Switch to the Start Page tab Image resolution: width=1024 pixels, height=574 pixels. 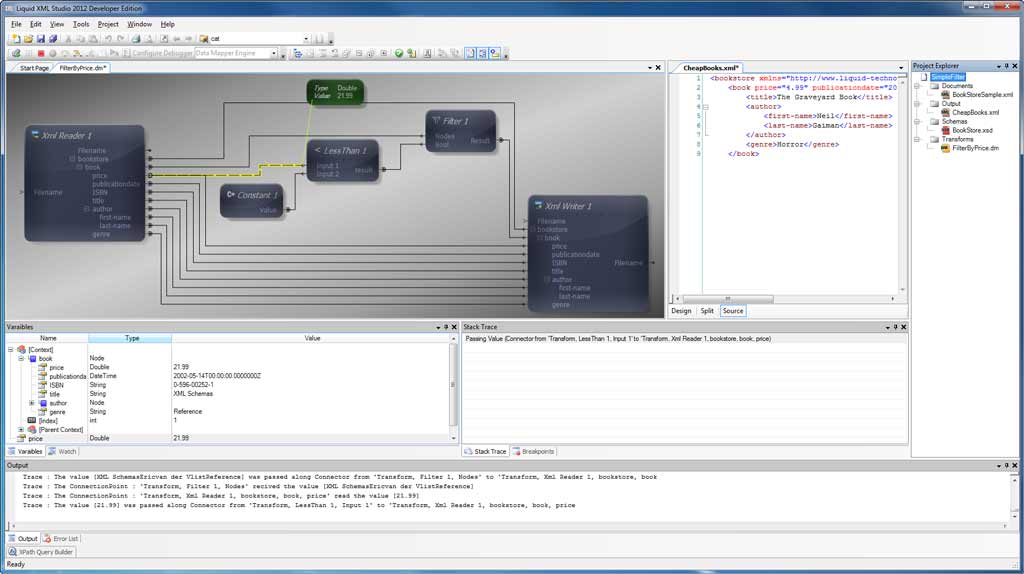pos(34,68)
